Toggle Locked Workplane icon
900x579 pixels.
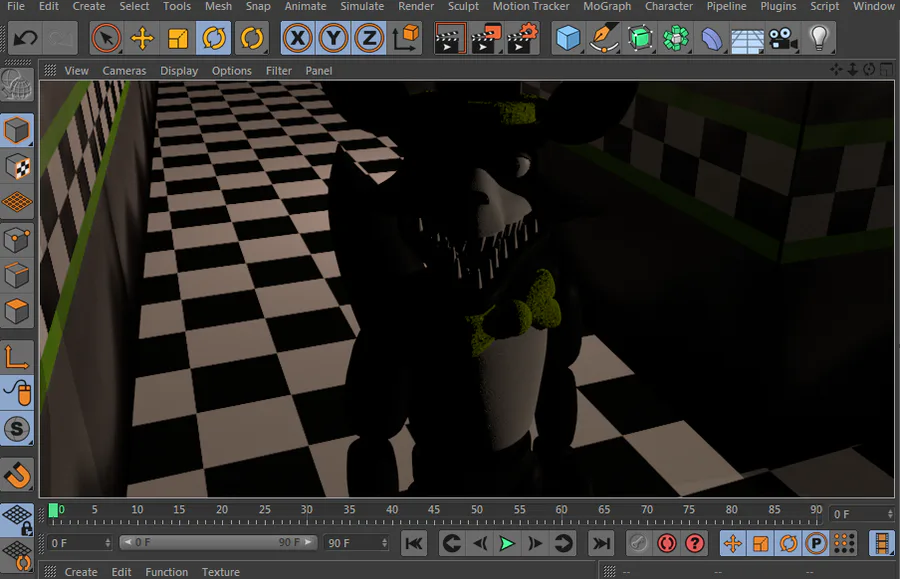coord(17,520)
